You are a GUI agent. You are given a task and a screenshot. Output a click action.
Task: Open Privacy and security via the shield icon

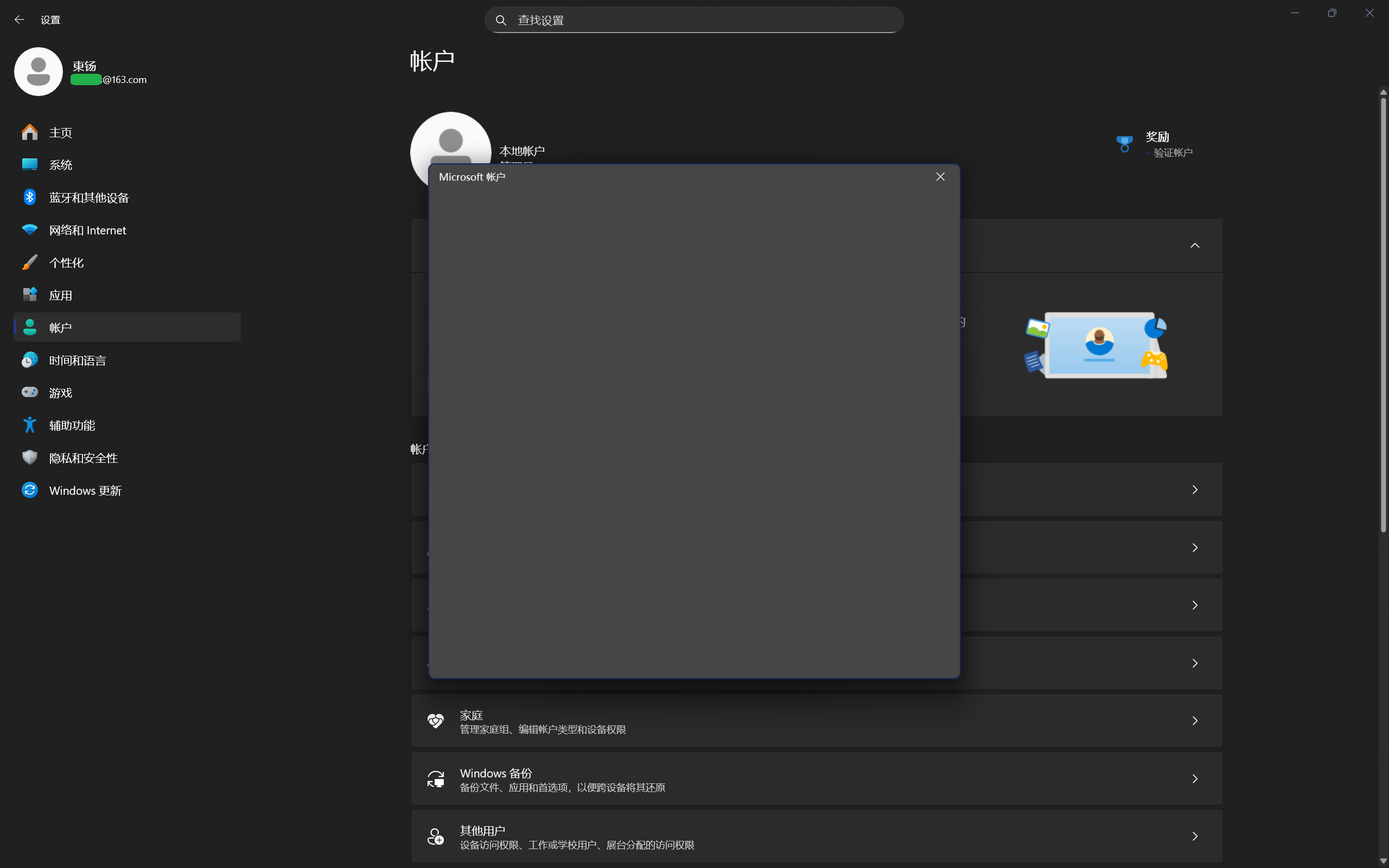[x=30, y=457]
